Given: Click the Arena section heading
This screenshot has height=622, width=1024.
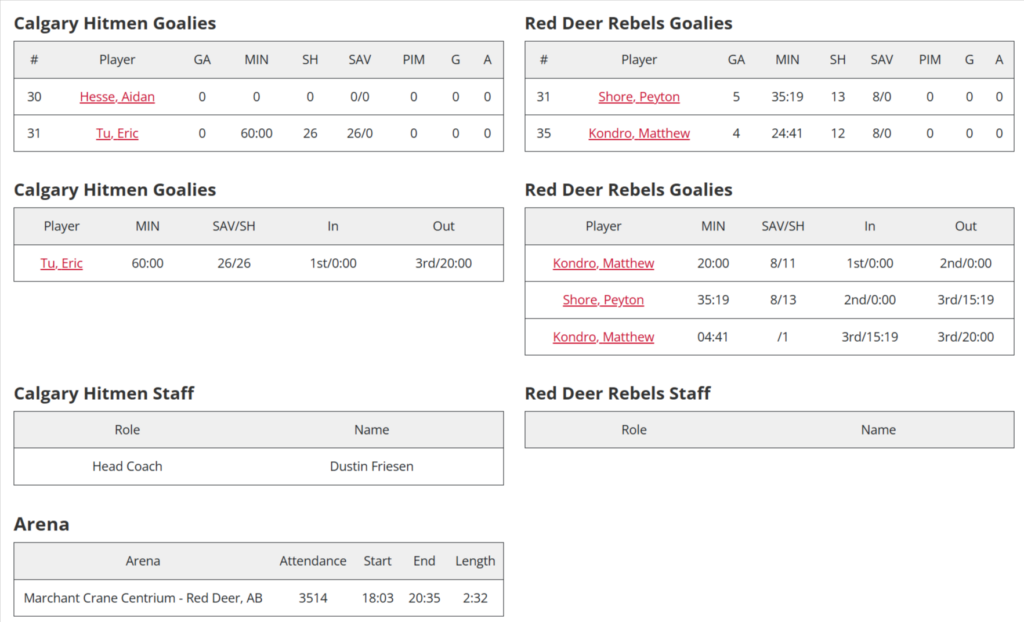Looking at the screenshot, I should (42, 524).
